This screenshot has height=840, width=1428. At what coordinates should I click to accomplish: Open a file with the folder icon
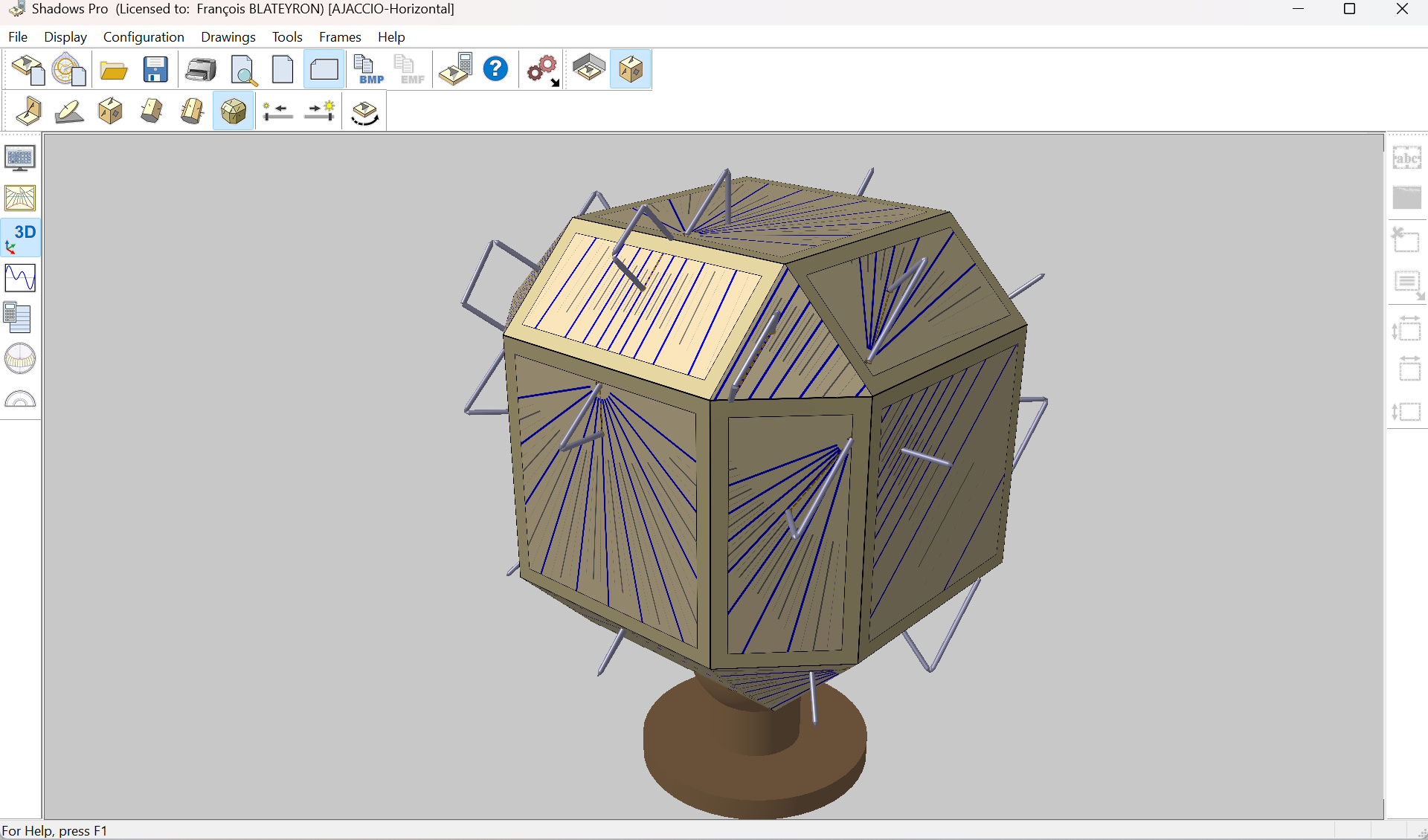coord(114,70)
